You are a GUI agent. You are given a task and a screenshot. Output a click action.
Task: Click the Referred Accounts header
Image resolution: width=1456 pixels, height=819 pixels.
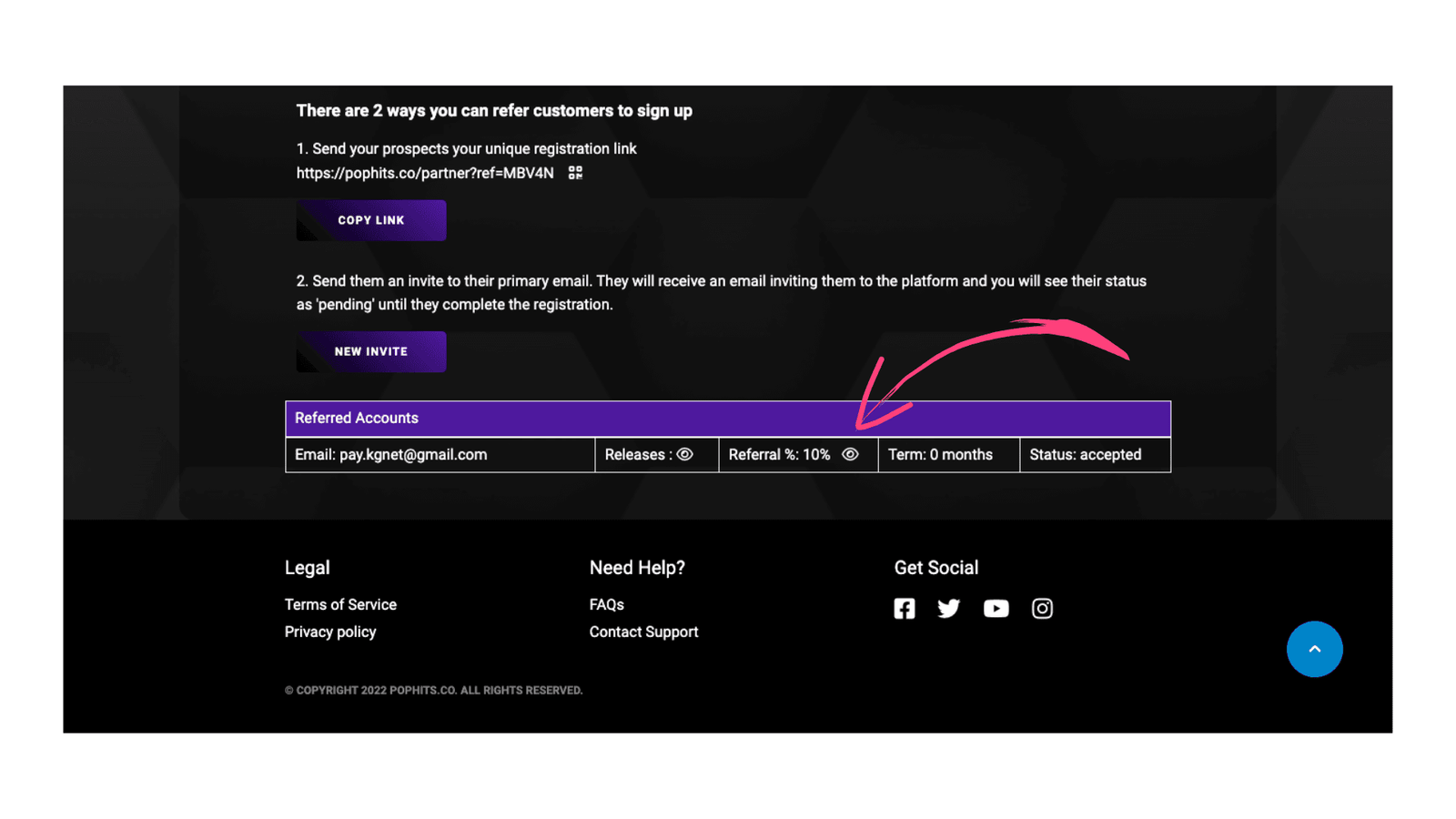[x=728, y=419]
